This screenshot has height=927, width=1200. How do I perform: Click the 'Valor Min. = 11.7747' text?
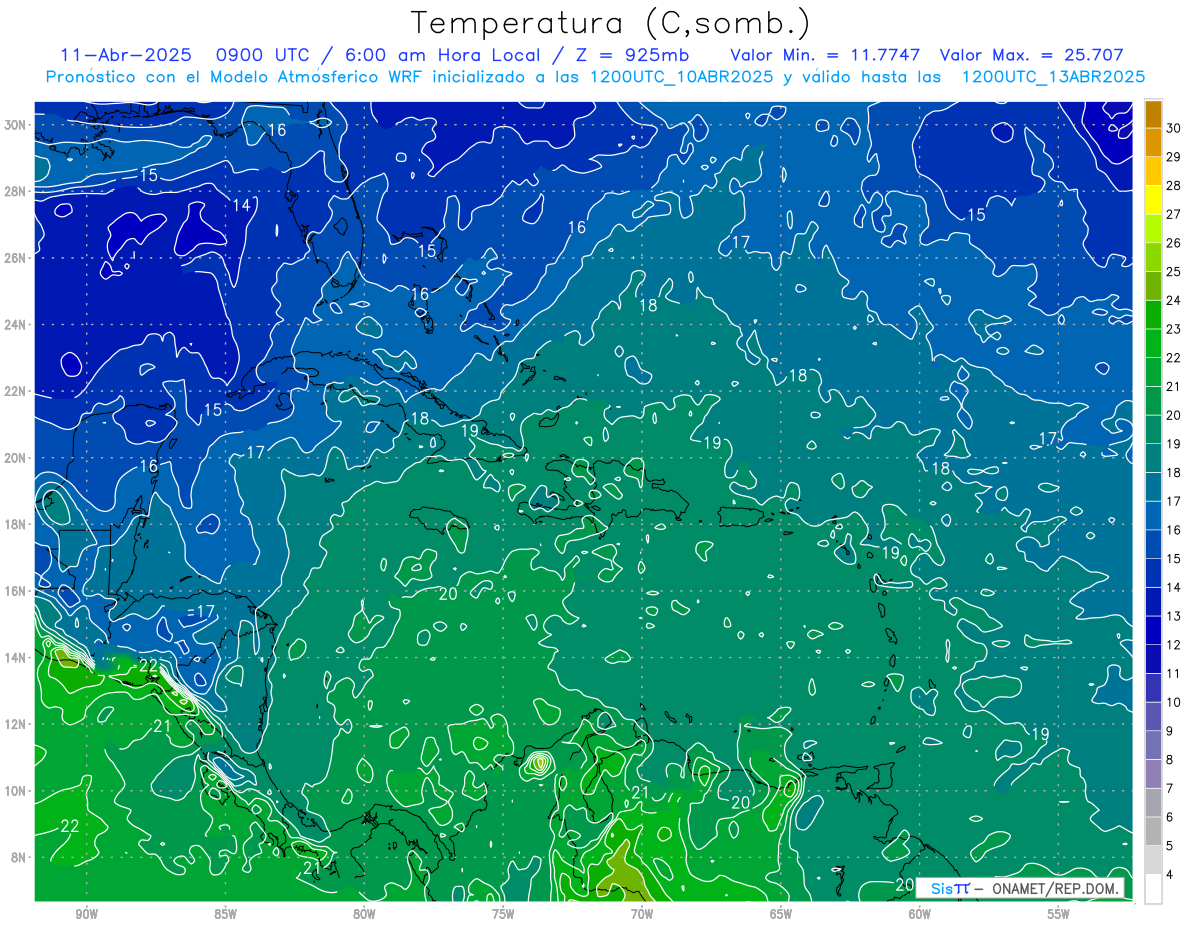pos(825,55)
